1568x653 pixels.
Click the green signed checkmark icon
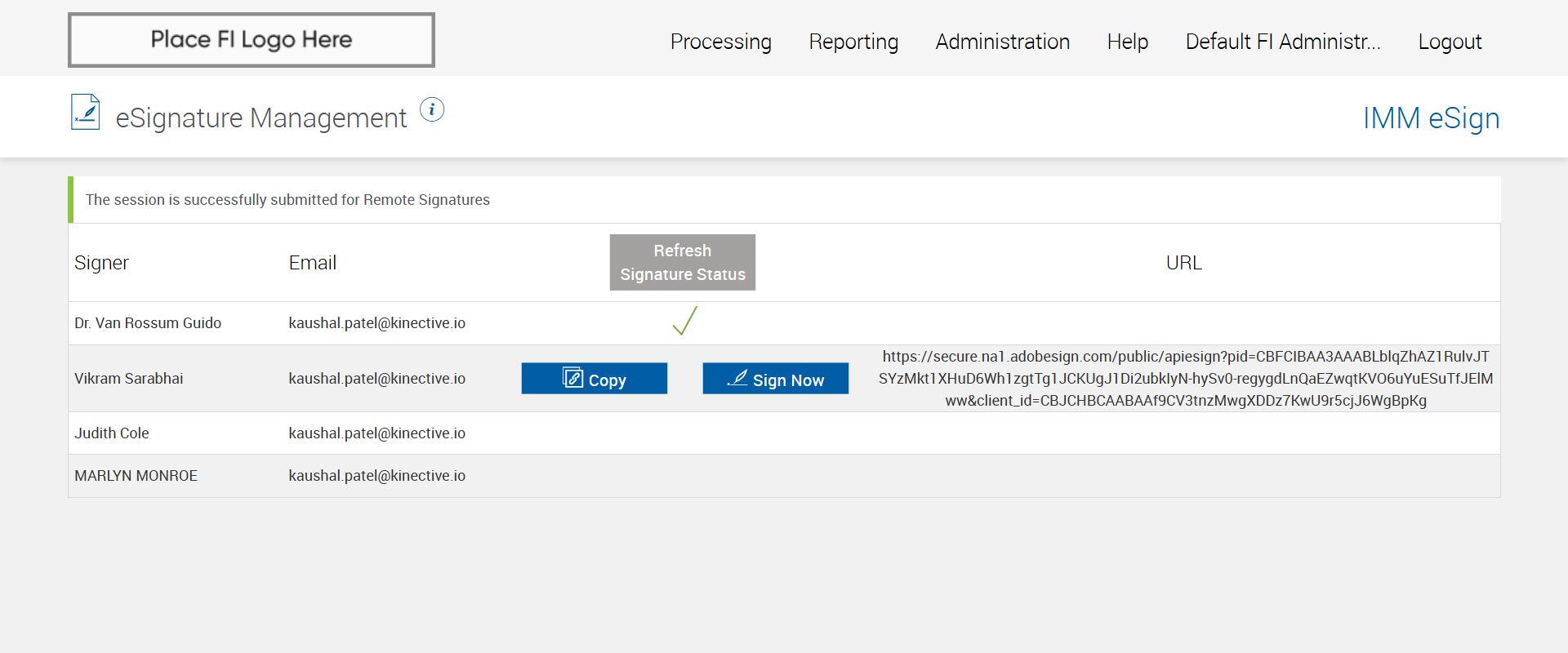684,321
